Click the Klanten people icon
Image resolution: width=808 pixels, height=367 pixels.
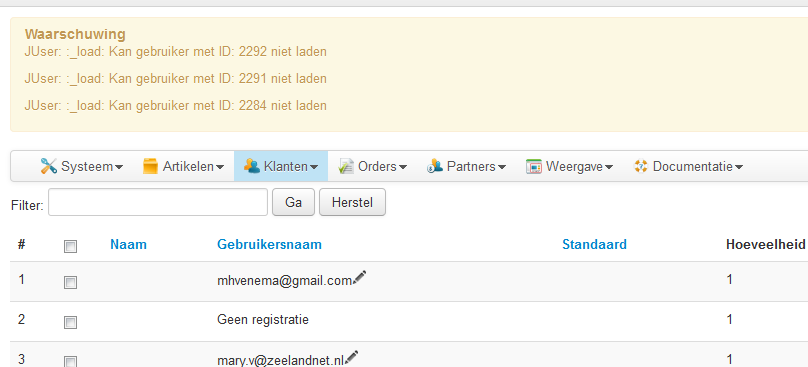251,166
